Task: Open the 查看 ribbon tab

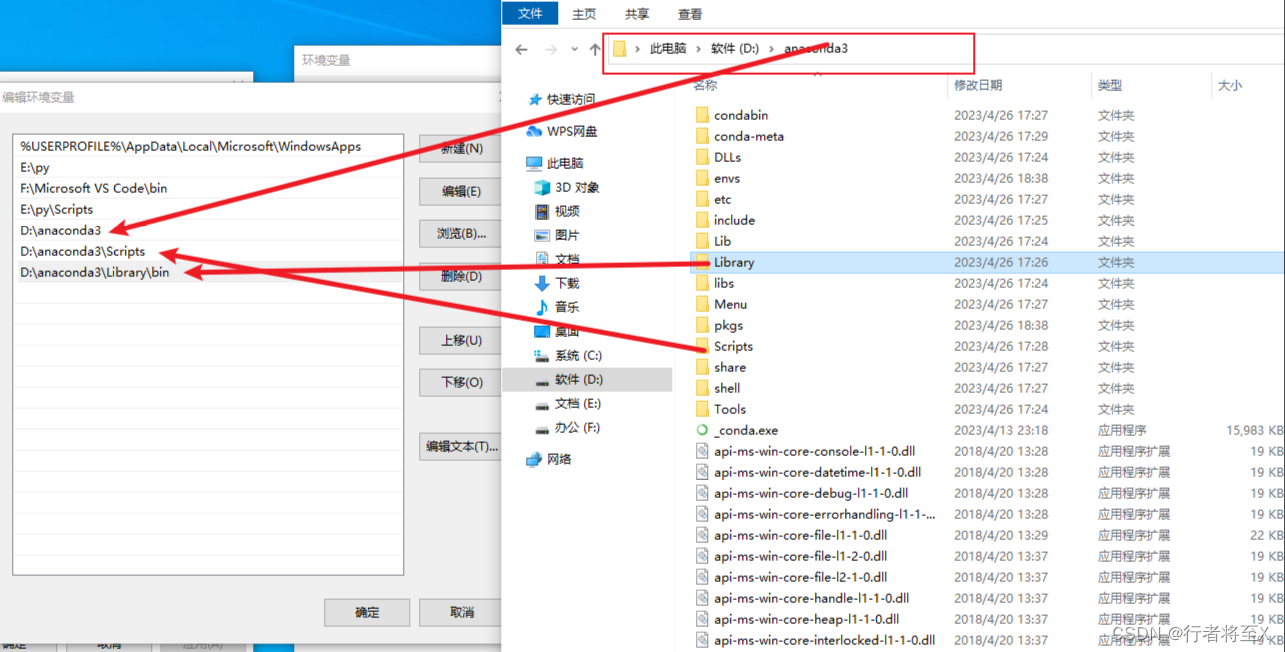Action: [x=690, y=14]
